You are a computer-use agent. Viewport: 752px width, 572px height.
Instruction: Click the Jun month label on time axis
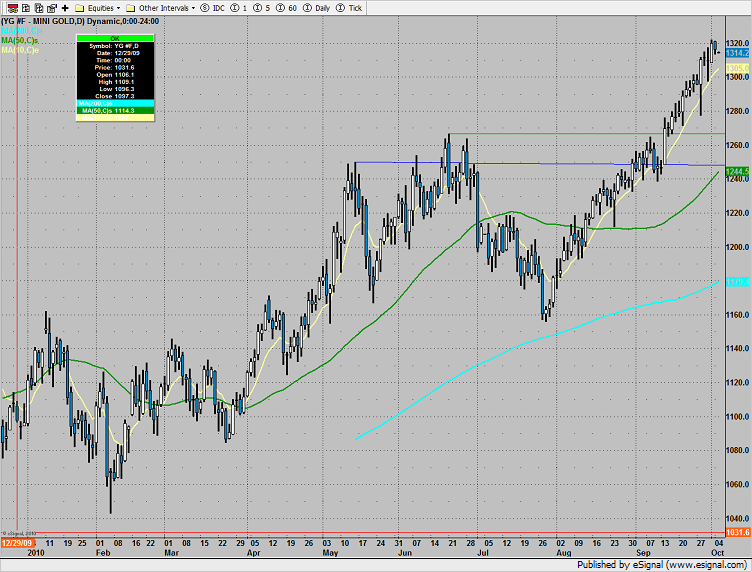tap(405, 553)
